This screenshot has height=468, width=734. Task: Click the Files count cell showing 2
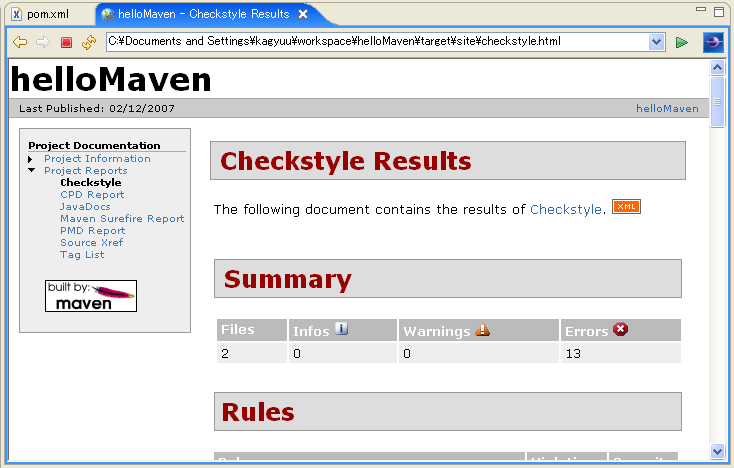[x=252, y=353]
